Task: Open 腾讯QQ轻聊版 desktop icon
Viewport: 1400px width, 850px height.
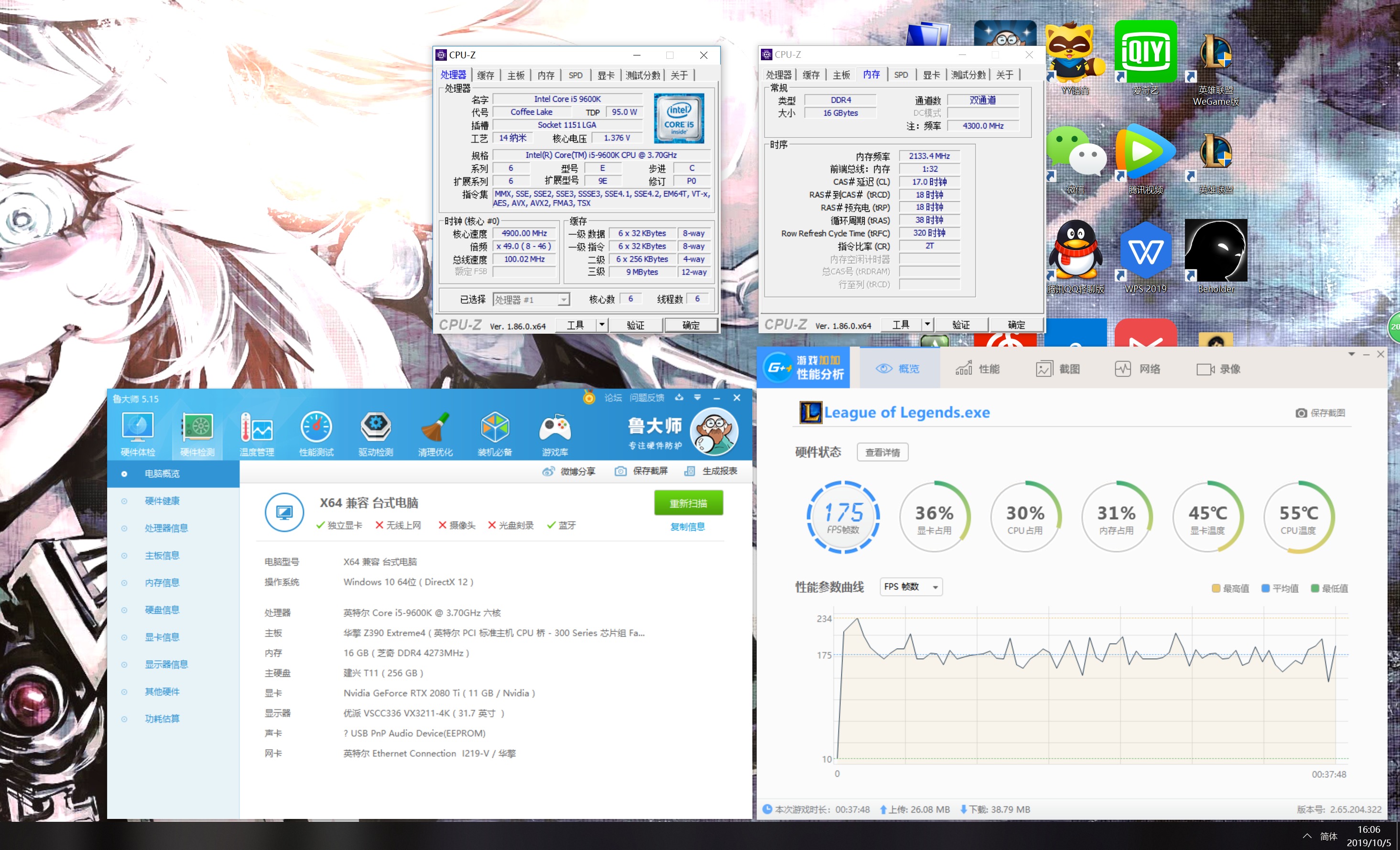Action: 1075,256
